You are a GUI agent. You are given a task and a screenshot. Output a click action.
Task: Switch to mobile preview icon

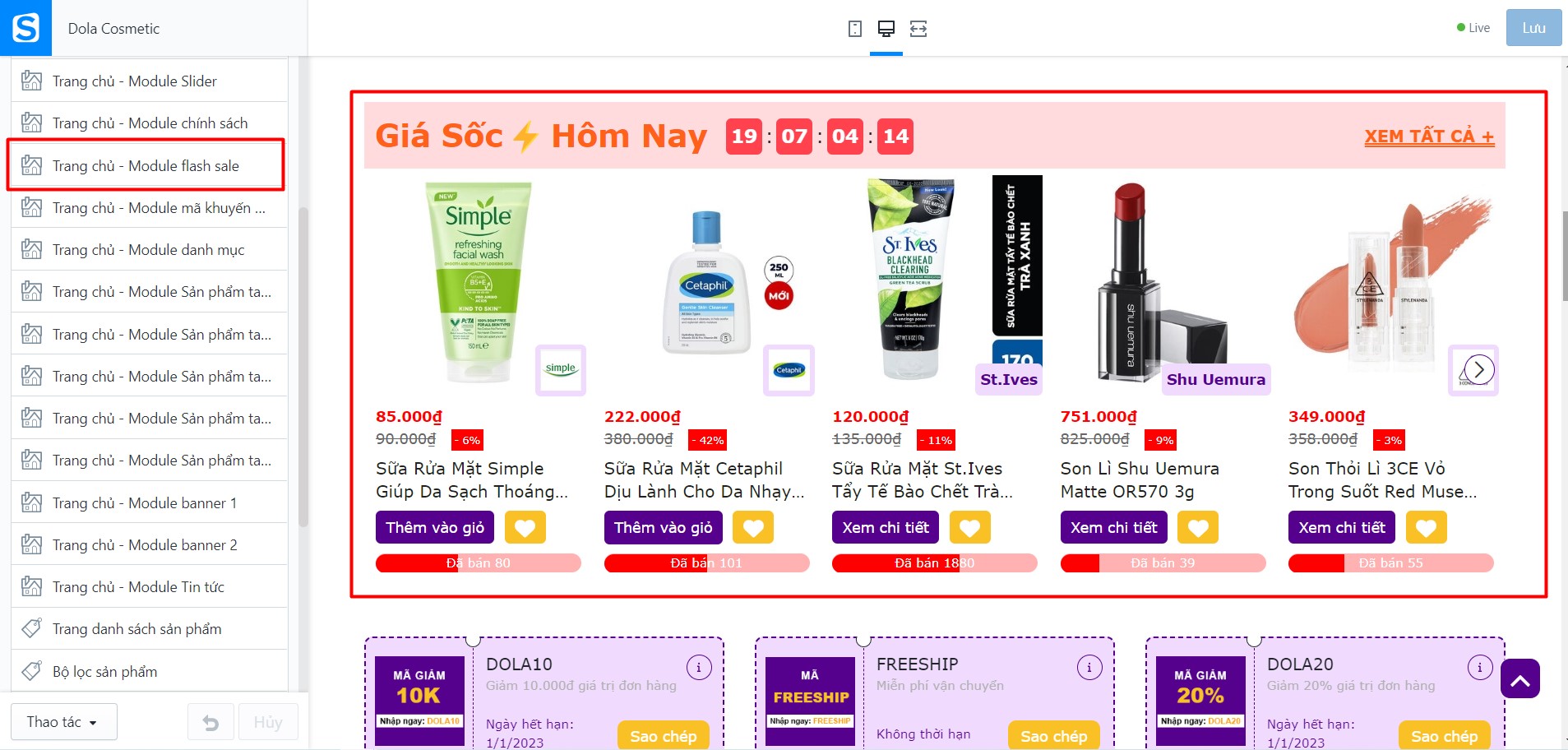pos(855,29)
